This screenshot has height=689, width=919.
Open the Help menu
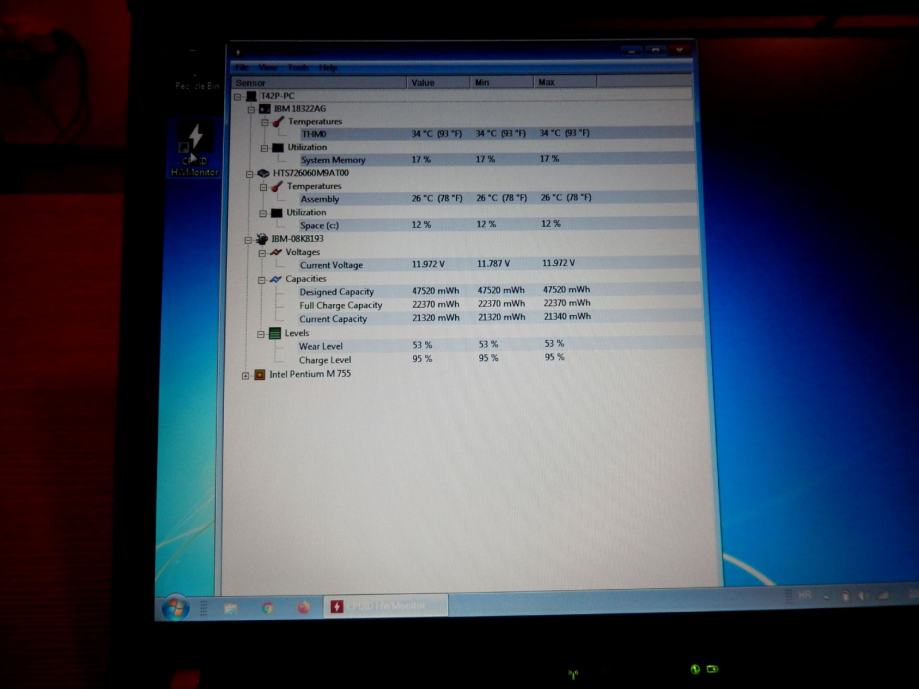pos(328,67)
